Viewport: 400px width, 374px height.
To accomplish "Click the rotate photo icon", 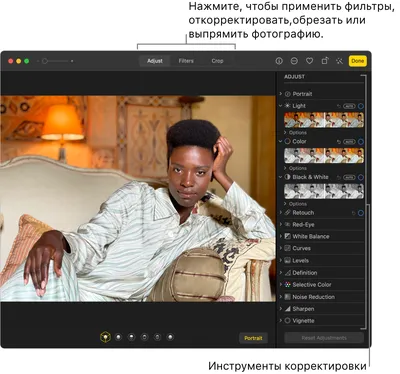I will coord(325,61).
